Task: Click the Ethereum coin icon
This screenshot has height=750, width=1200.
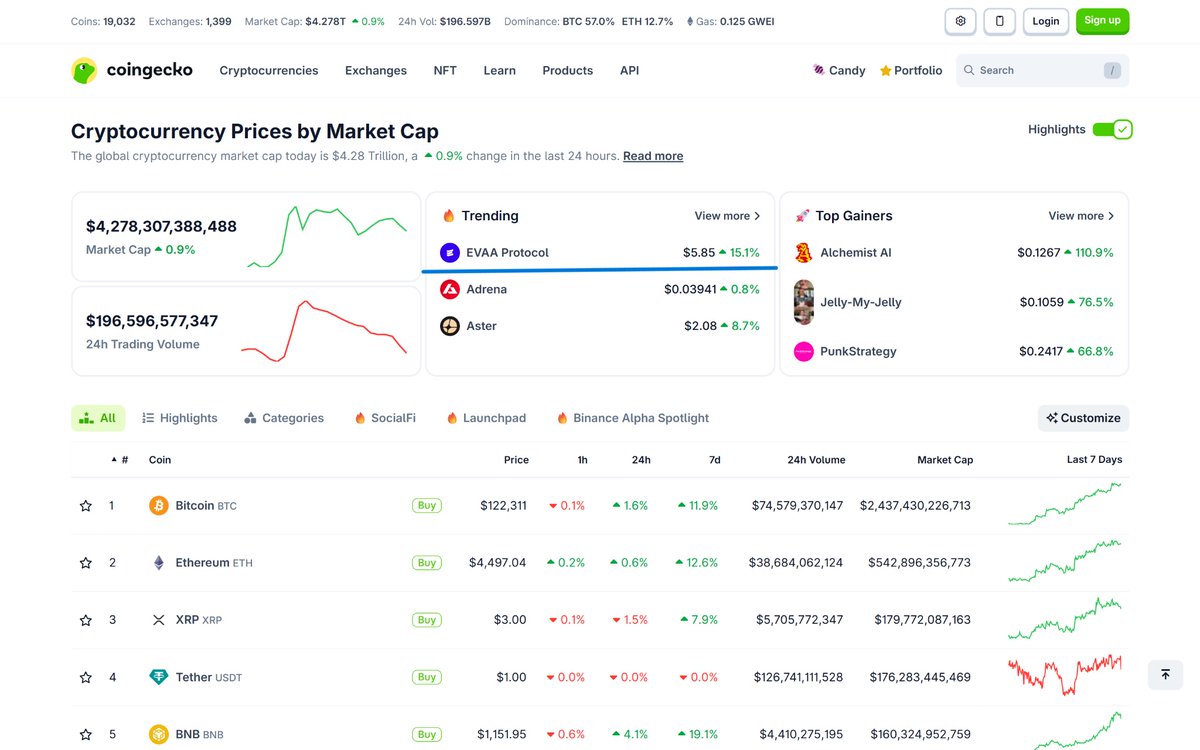Action: (x=158, y=563)
